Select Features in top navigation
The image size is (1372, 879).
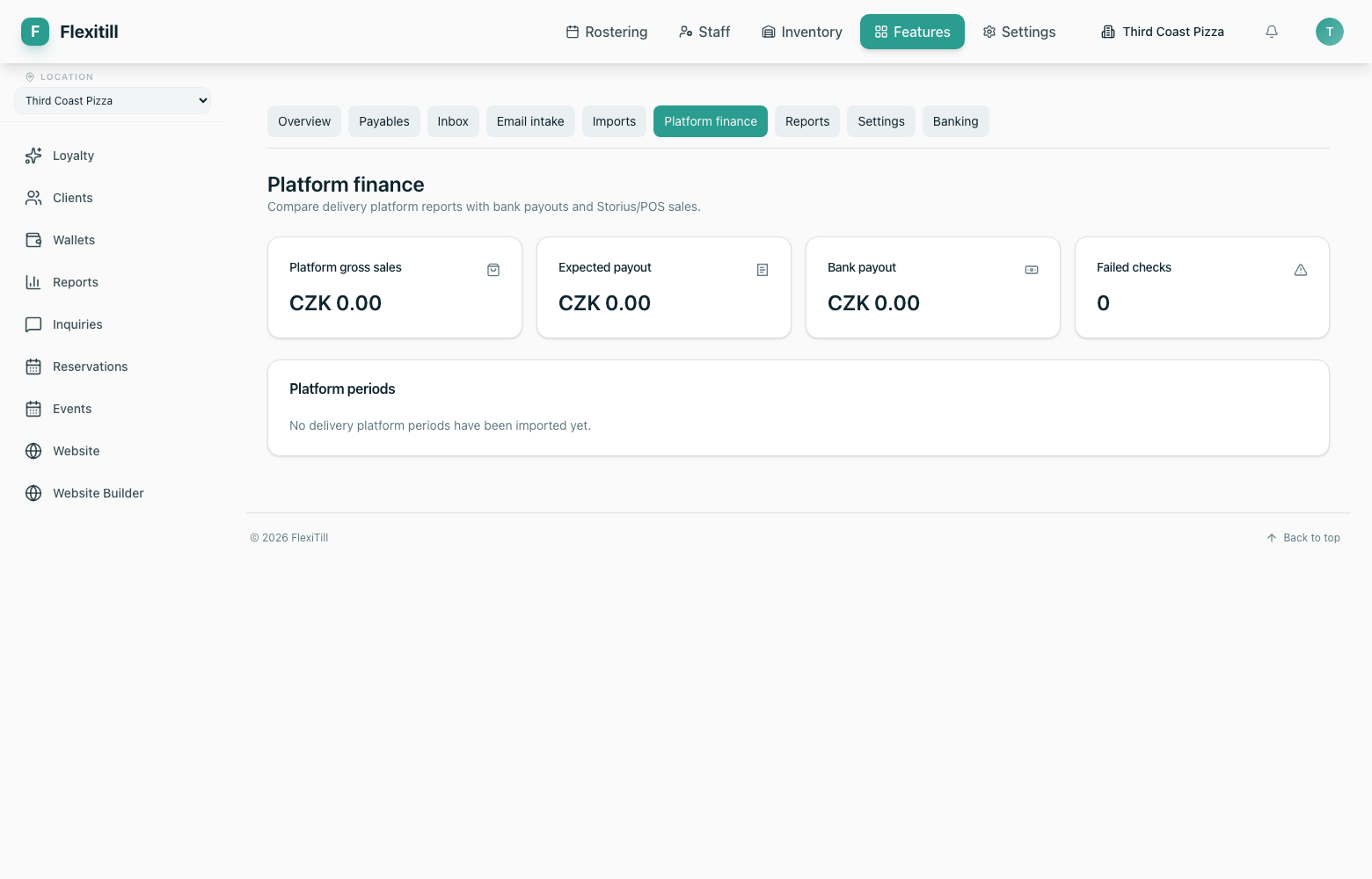point(912,32)
